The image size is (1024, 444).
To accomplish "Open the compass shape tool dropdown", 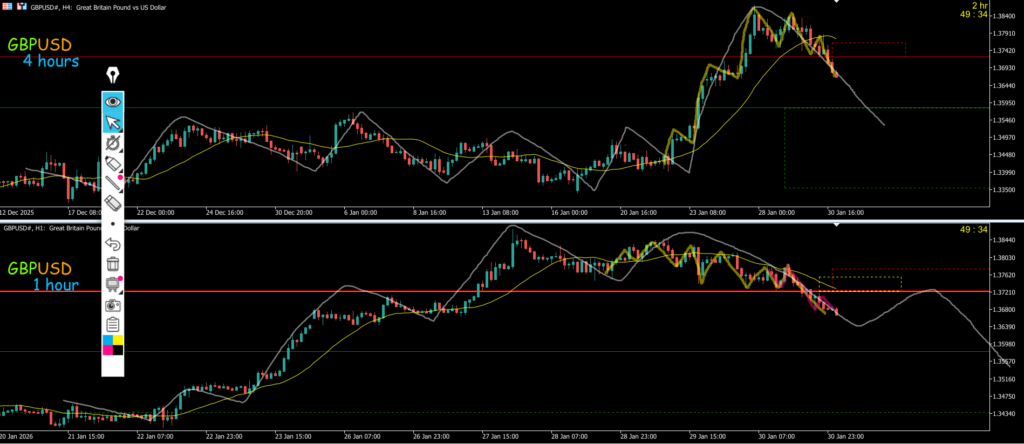I will click(113, 143).
